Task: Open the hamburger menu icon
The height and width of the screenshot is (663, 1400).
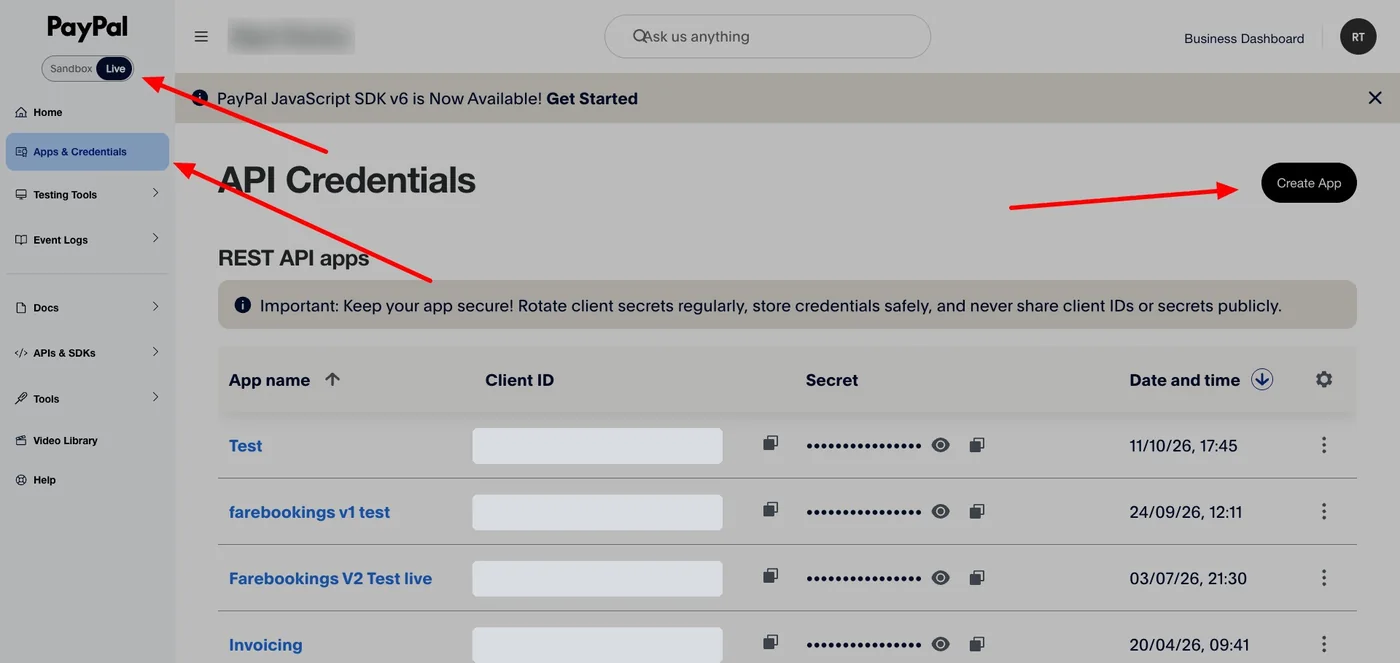Action: (201, 37)
